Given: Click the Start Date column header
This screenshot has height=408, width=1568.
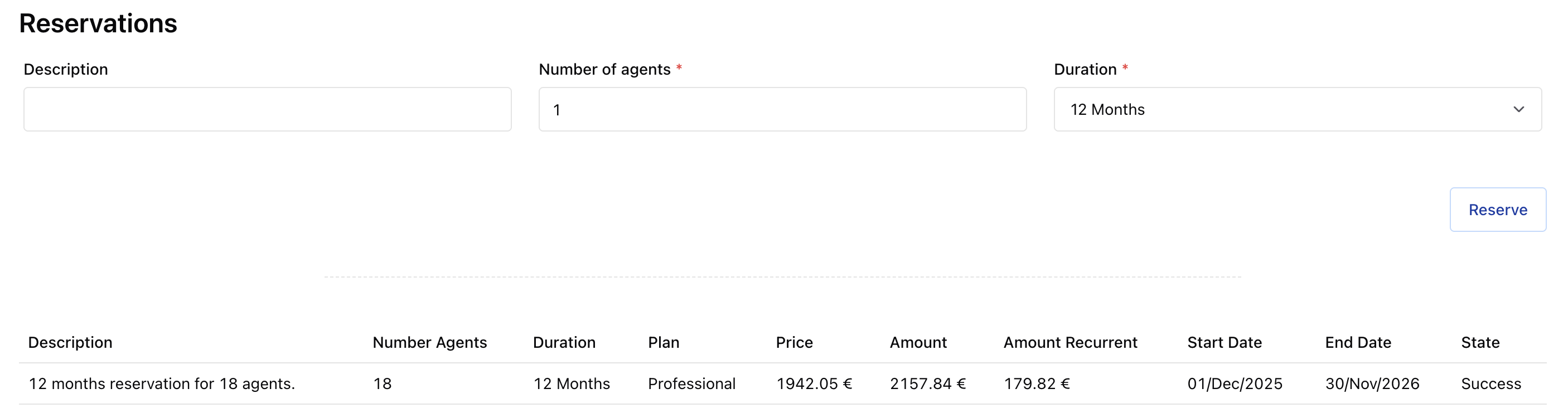Looking at the screenshot, I should tap(1224, 342).
